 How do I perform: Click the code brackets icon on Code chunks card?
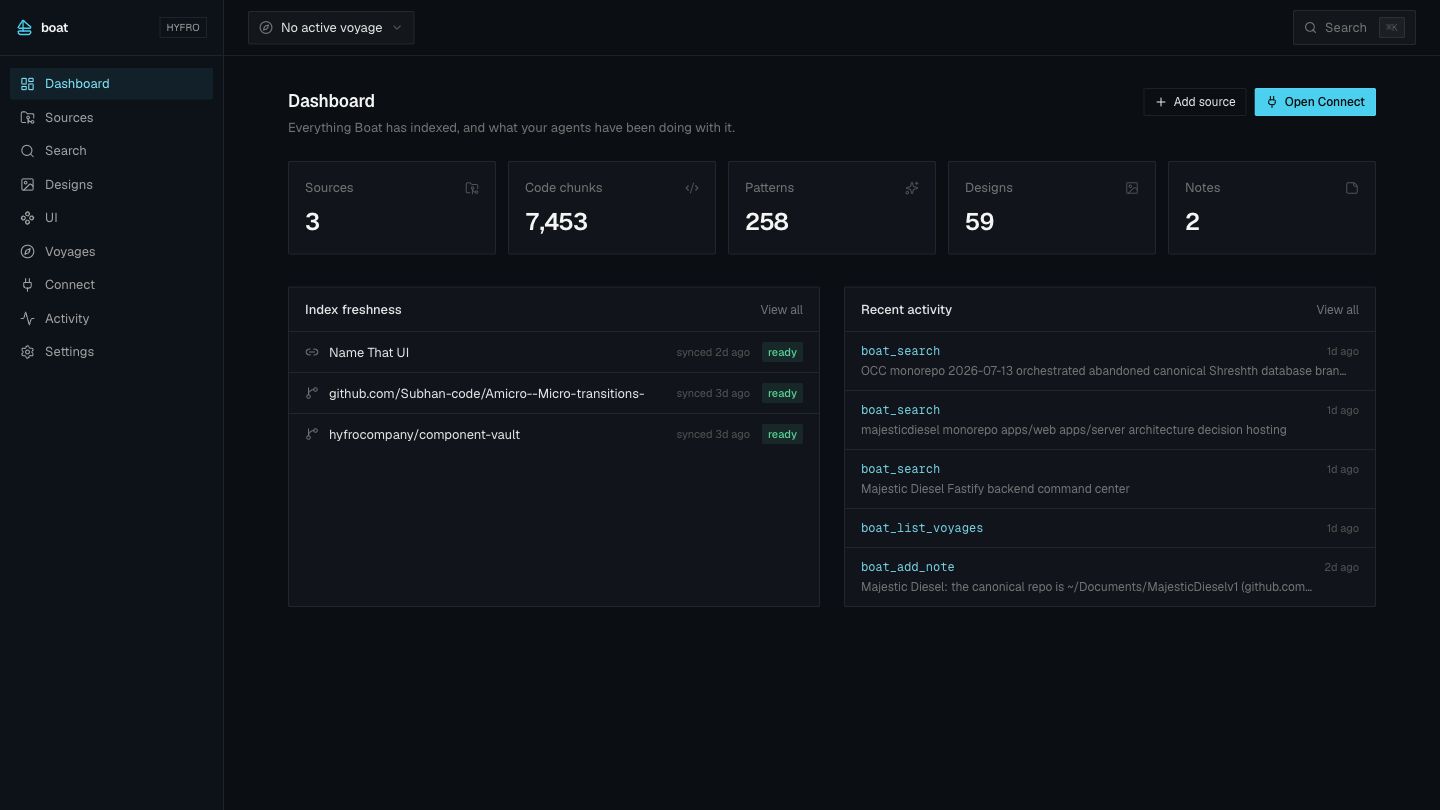(692, 188)
